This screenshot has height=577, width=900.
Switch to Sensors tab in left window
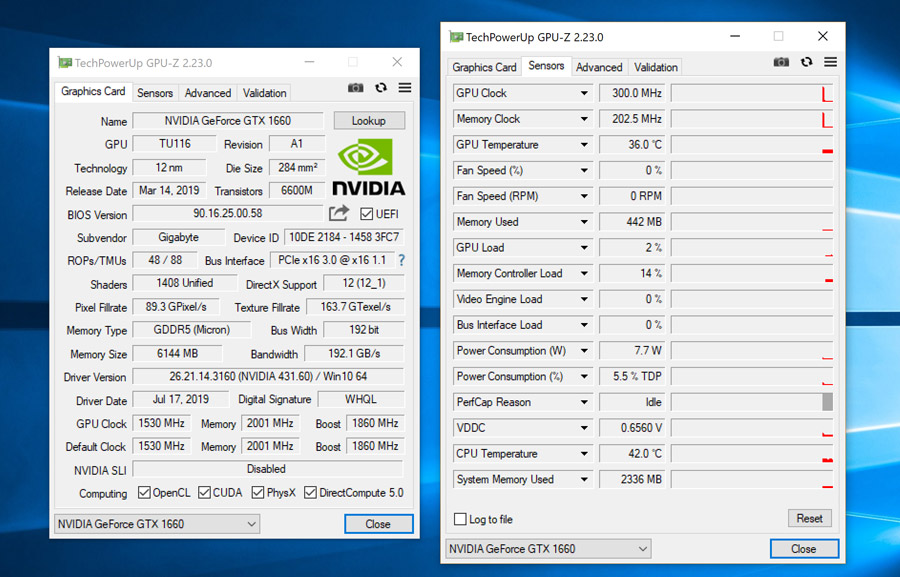(x=154, y=93)
